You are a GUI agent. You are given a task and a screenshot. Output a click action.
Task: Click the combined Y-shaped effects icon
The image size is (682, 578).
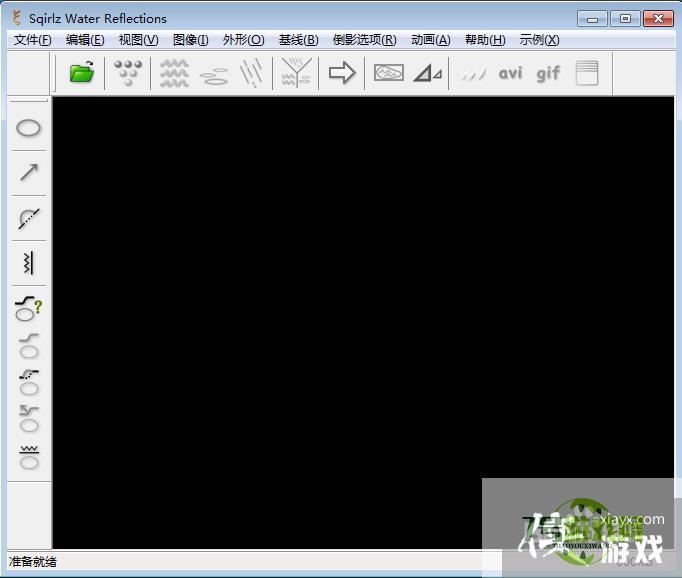pyautogui.click(x=296, y=73)
